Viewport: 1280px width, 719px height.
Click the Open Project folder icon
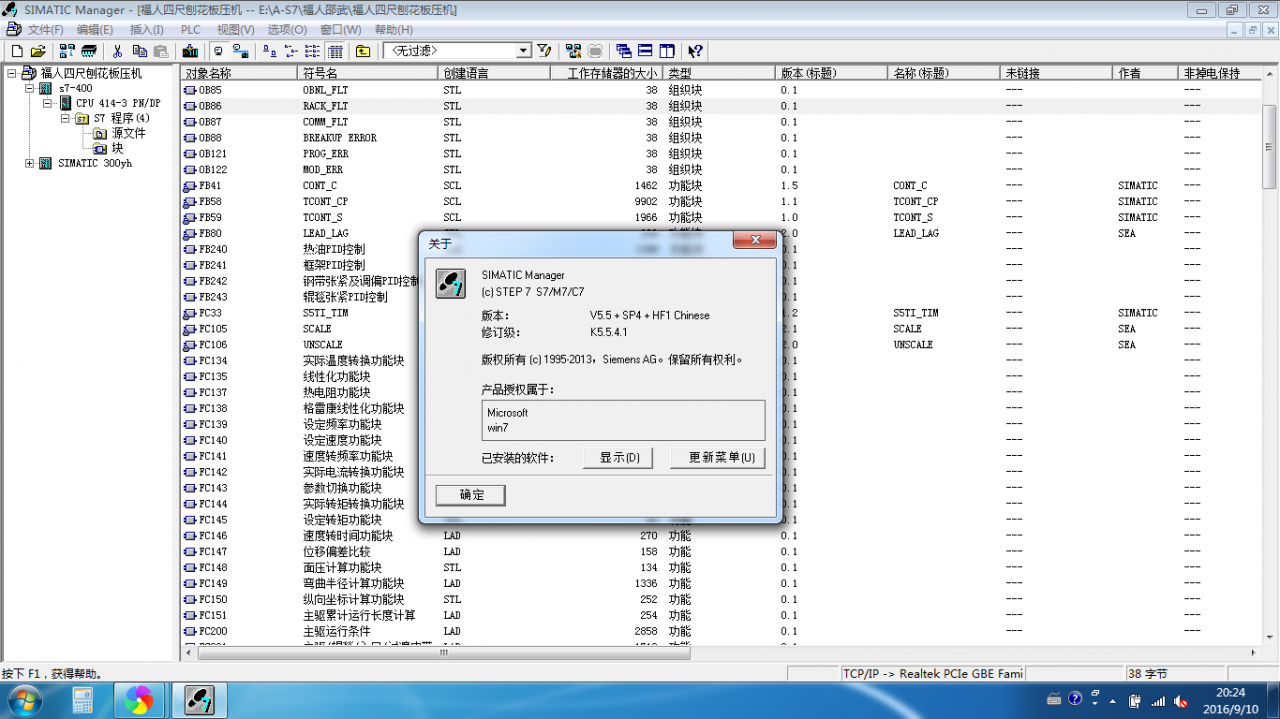tap(38, 50)
